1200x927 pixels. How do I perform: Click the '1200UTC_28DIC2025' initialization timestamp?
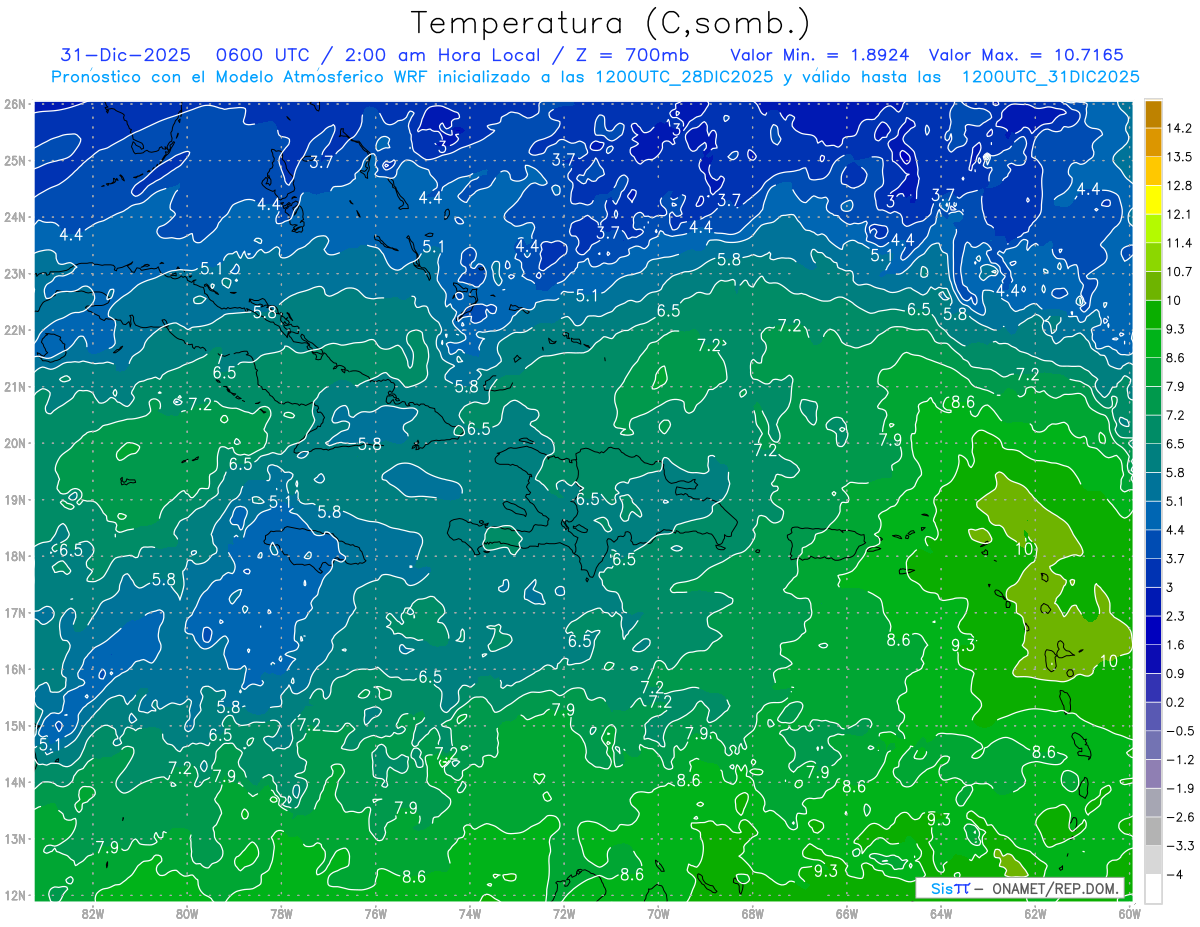(683, 77)
